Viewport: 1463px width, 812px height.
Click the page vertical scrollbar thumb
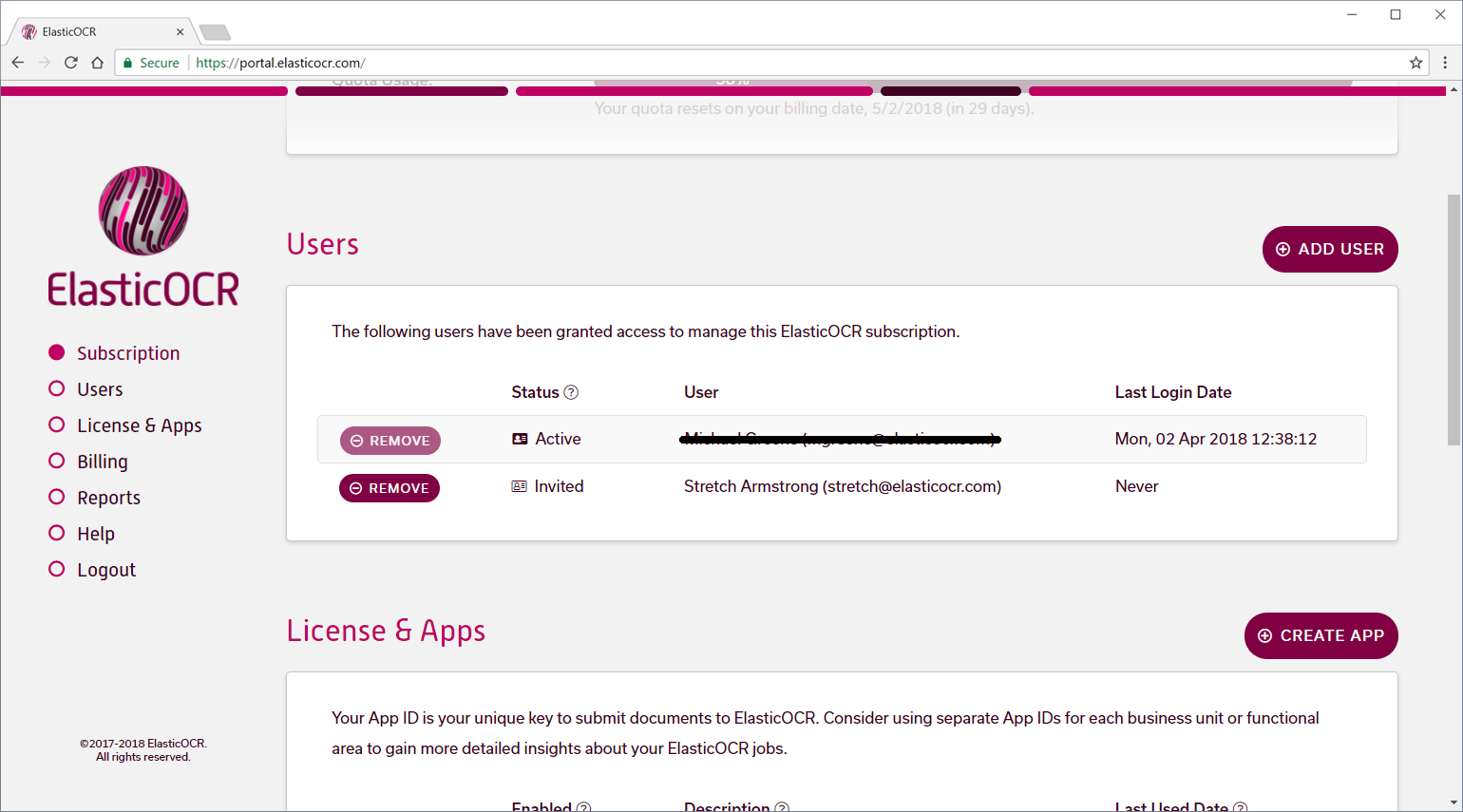pyautogui.click(x=1453, y=320)
